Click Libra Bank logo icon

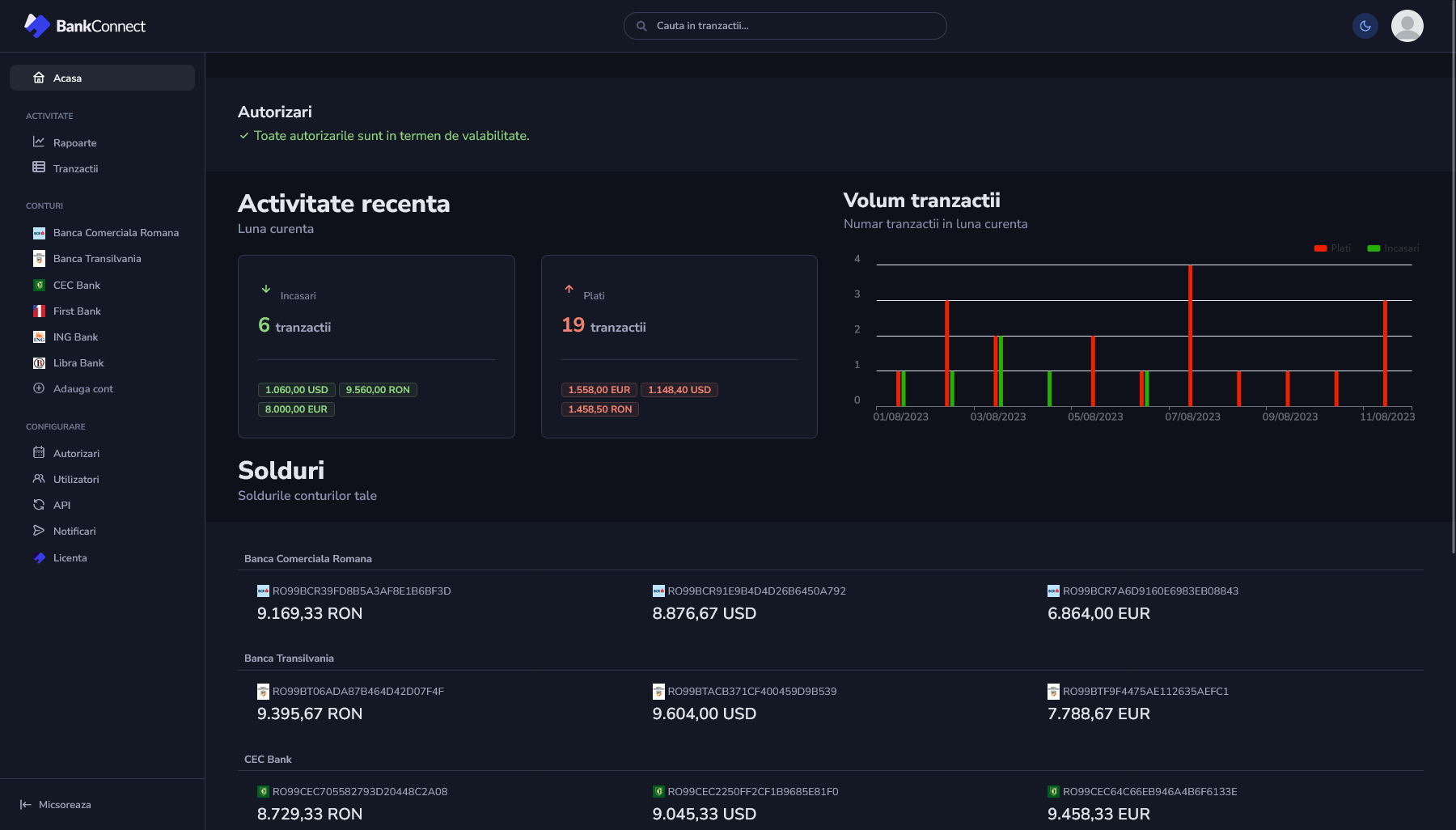tap(39, 362)
